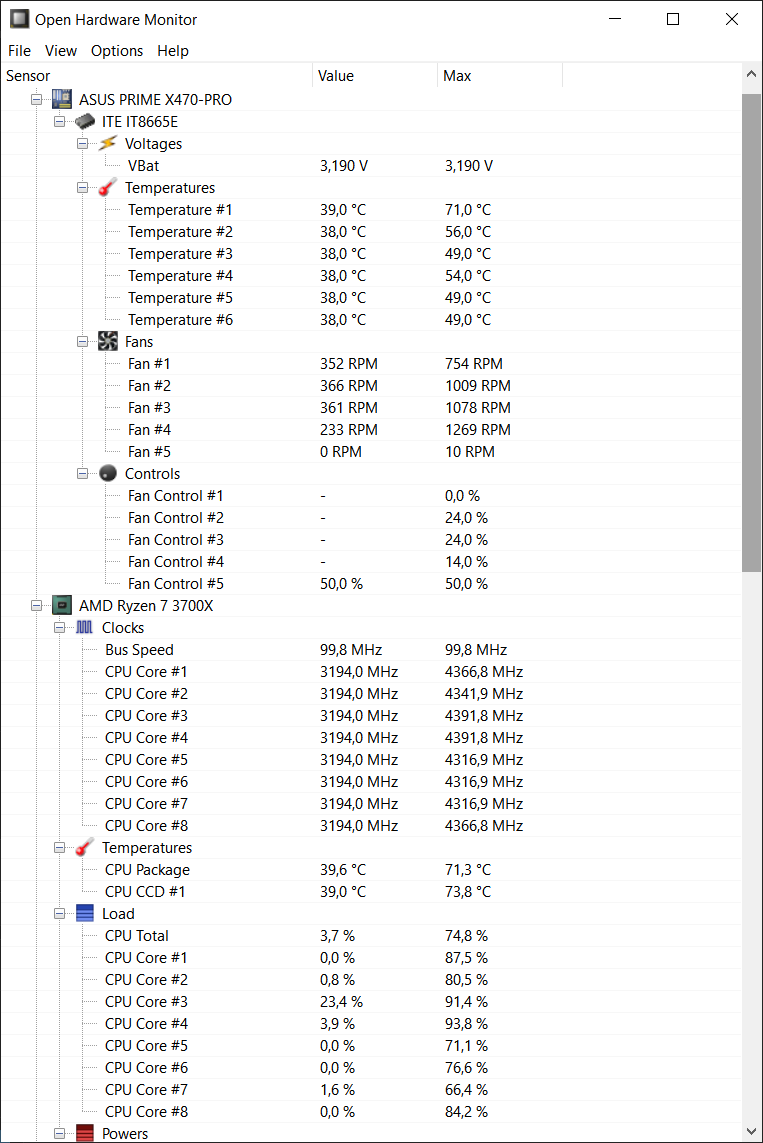Open the File menu
This screenshot has height=1143, width=763.
coord(20,50)
